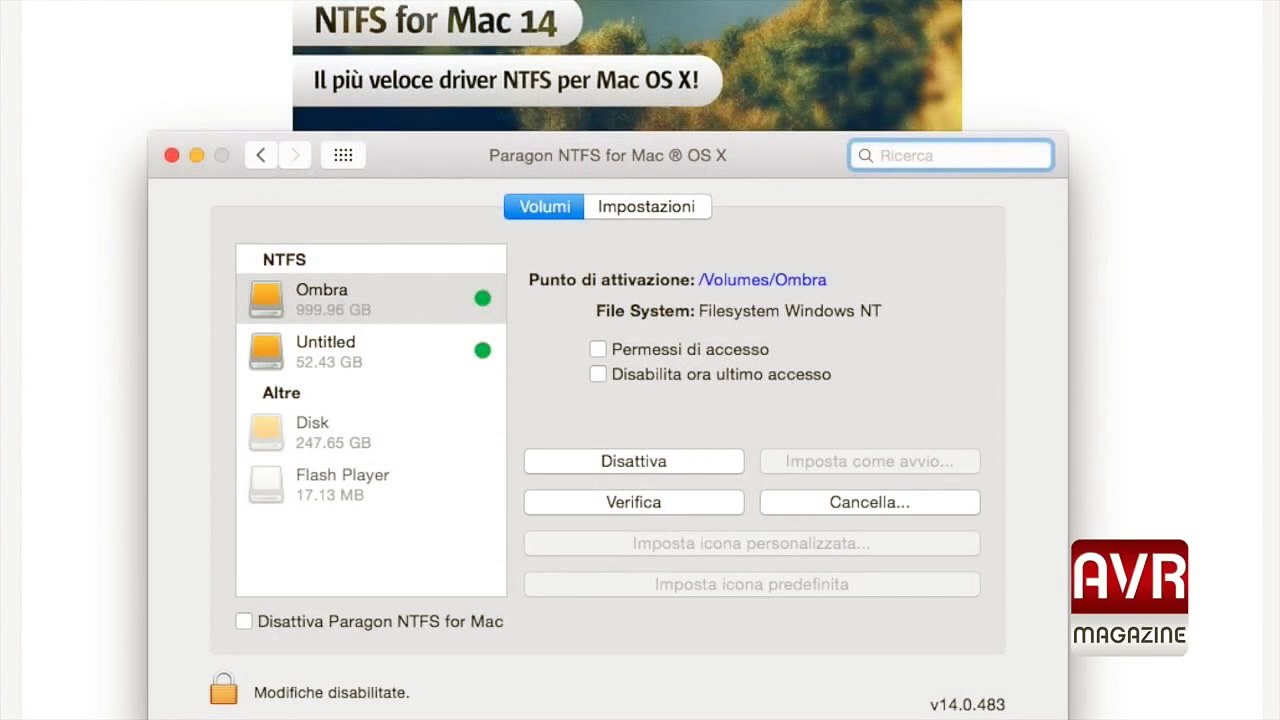Click the Disattiva button
The height and width of the screenshot is (720, 1280).
click(x=634, y=461)
